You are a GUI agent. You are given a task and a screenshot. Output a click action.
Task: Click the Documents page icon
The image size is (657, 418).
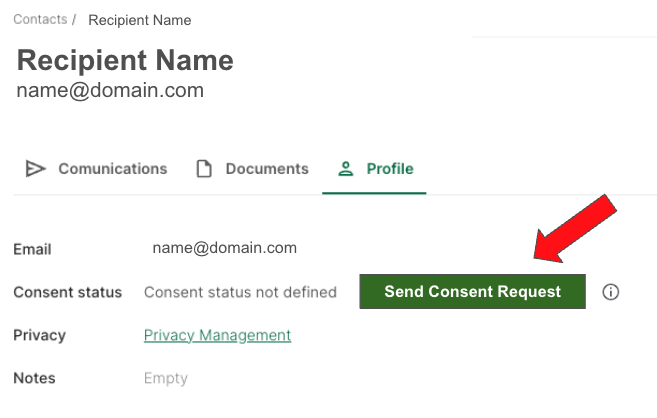click(204, 169)
